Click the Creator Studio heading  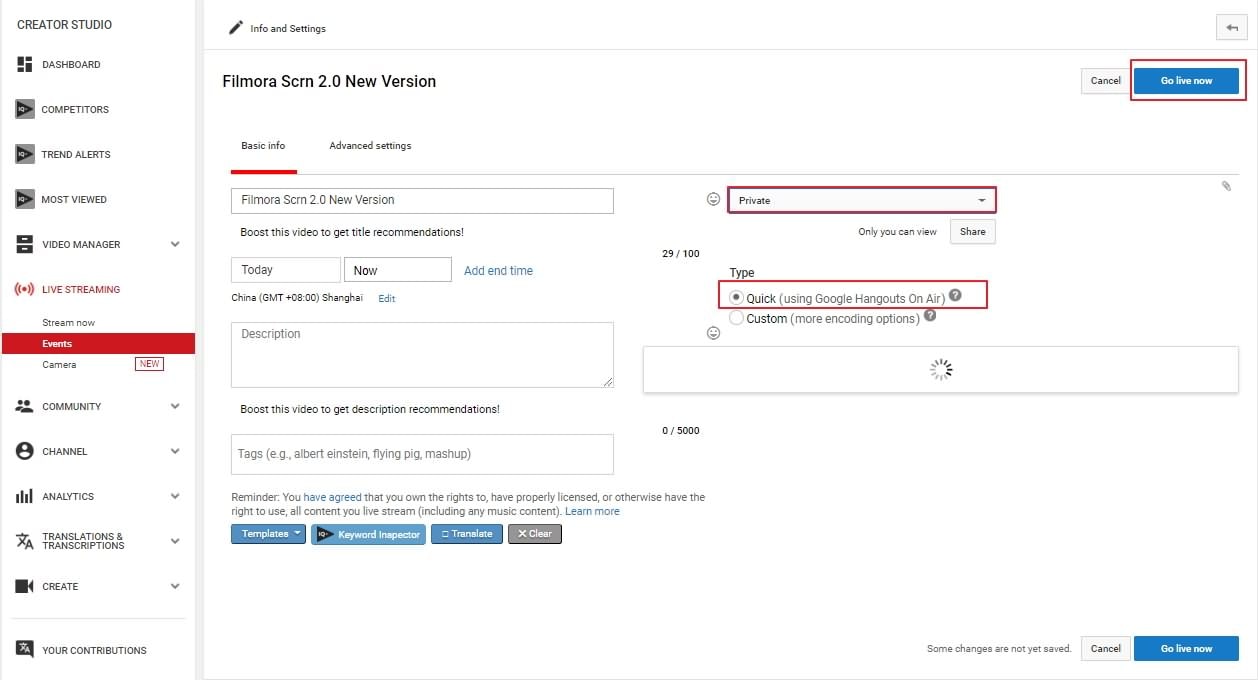(x=65, y=24)
